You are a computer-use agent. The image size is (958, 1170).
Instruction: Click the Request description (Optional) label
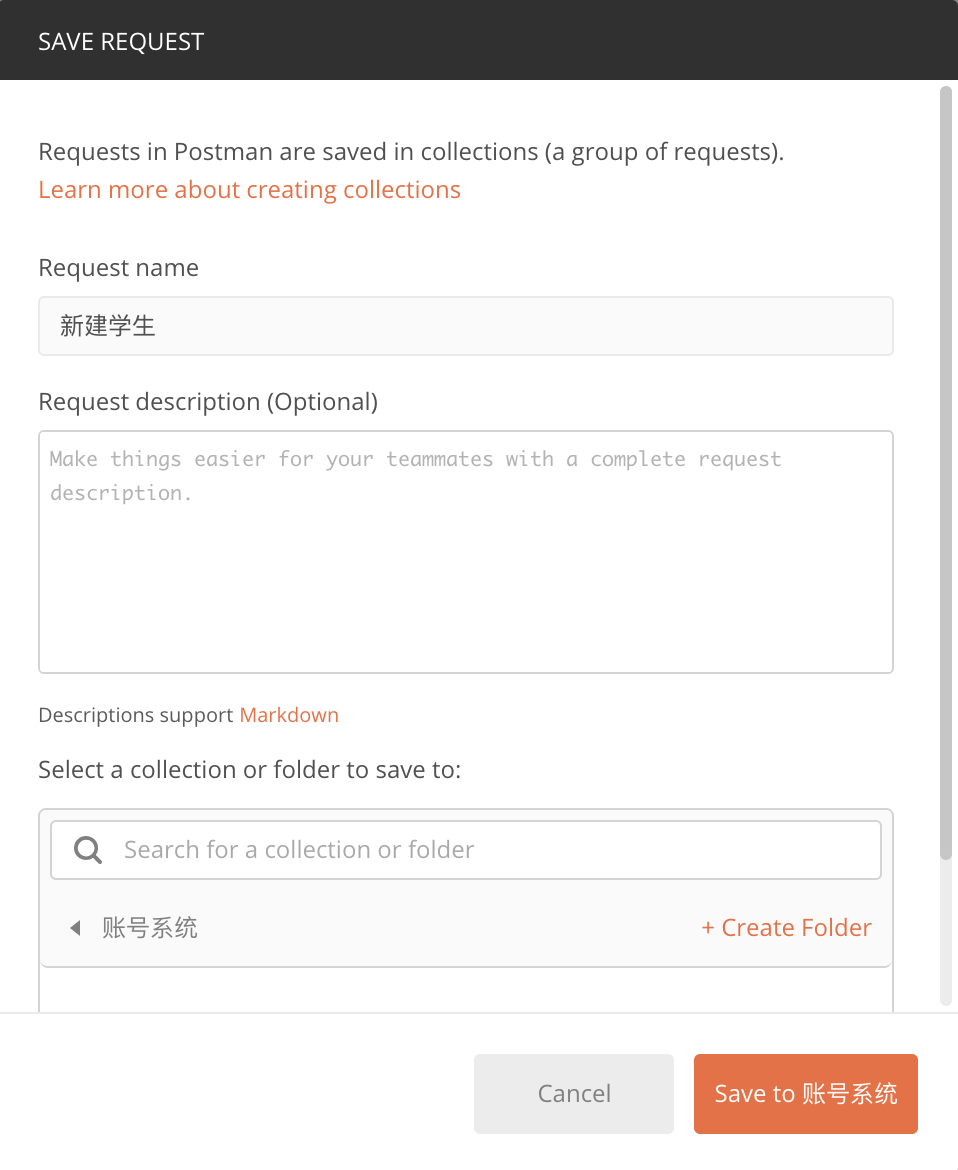[208, 401]
